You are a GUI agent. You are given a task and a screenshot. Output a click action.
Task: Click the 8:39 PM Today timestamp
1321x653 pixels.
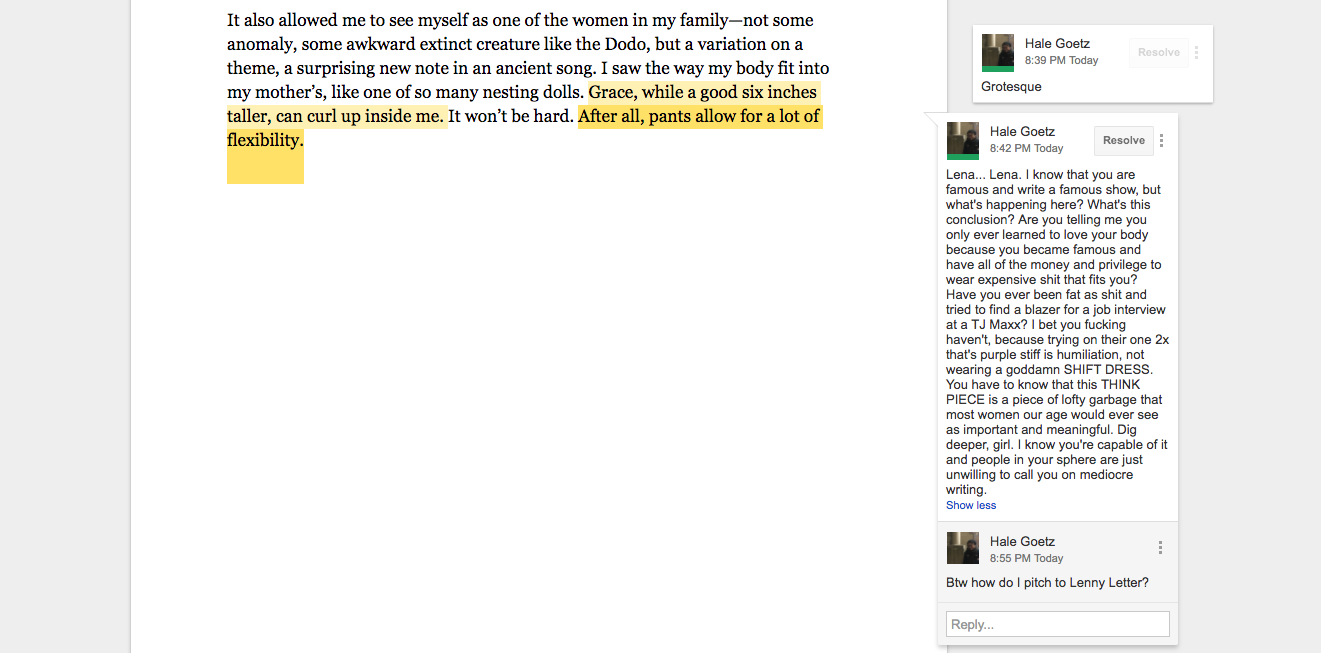(1061, 61)
